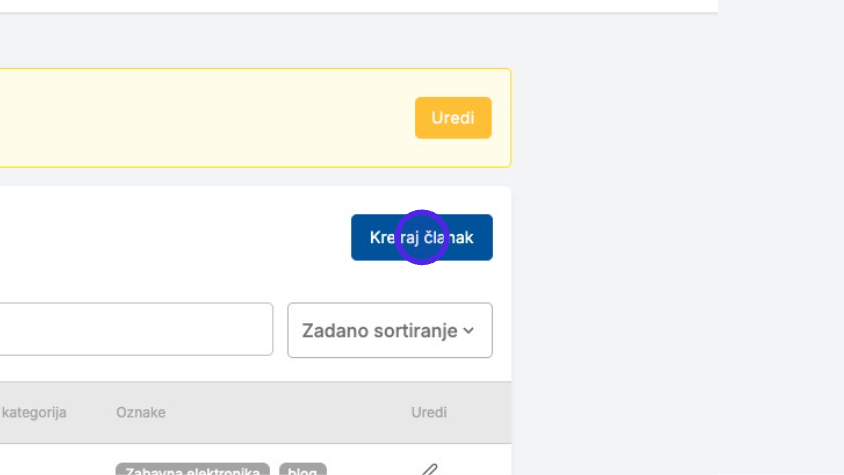Click the Oznake column header
This screenshot has width=844, height=475.
[x=141, y=413]
